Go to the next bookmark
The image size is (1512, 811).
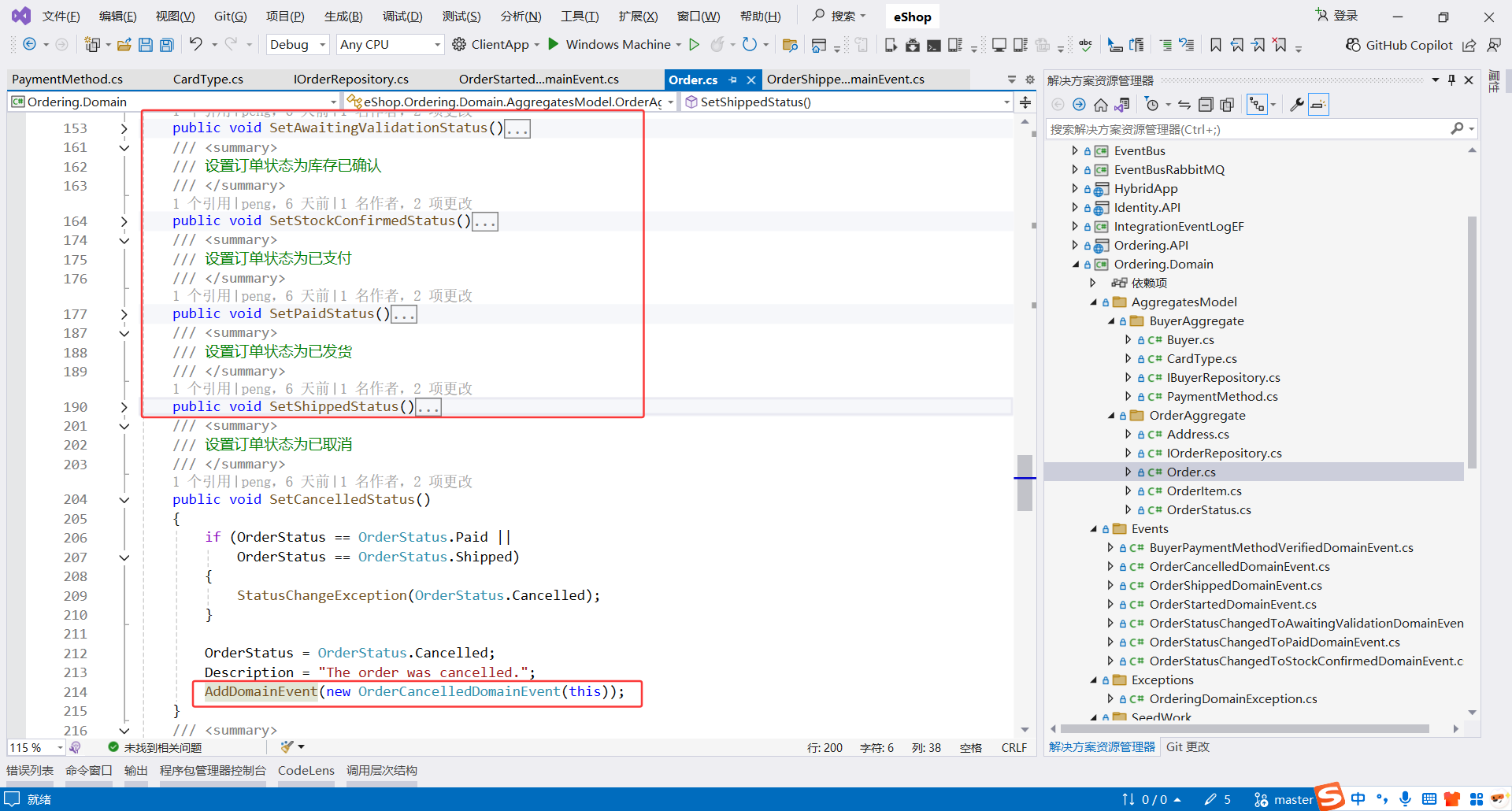pyautogui.click(x=1258, y=45)
